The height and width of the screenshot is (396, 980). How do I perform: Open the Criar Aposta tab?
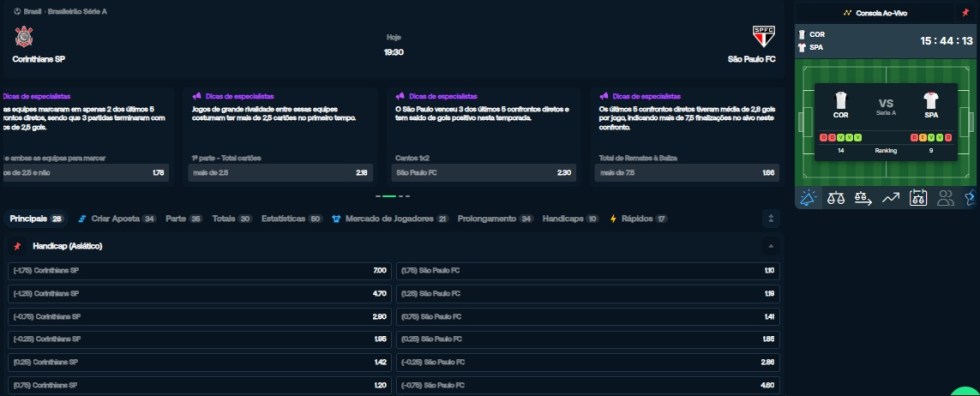coord(117,219)
